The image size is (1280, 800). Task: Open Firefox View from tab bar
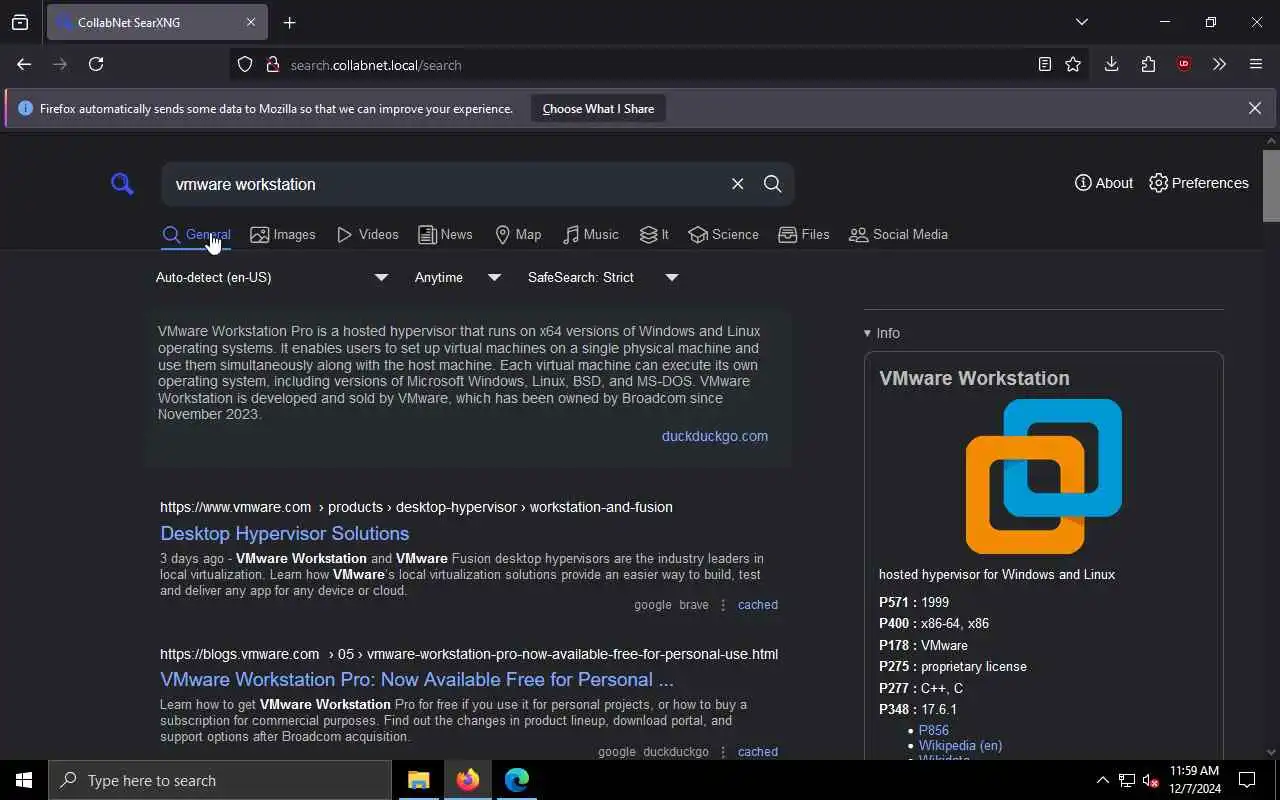click(x=20, y=22)
